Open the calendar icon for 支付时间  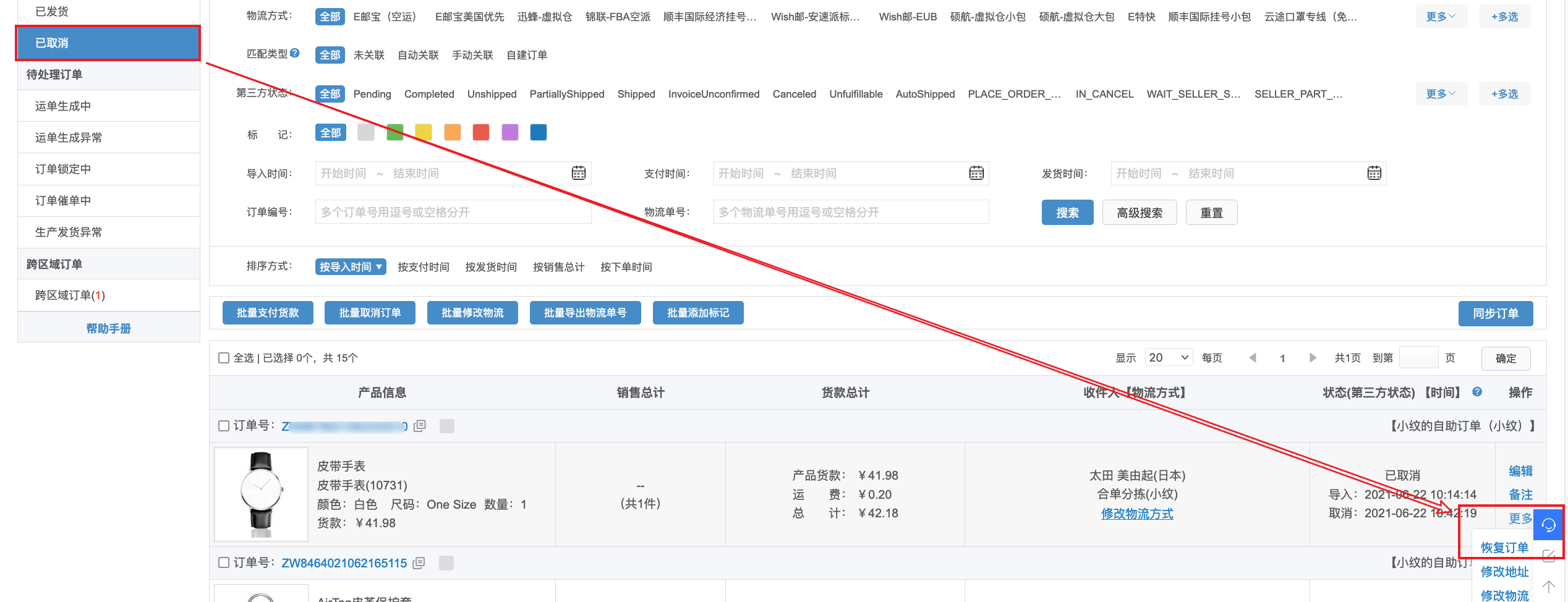click(x=976, y=173)
